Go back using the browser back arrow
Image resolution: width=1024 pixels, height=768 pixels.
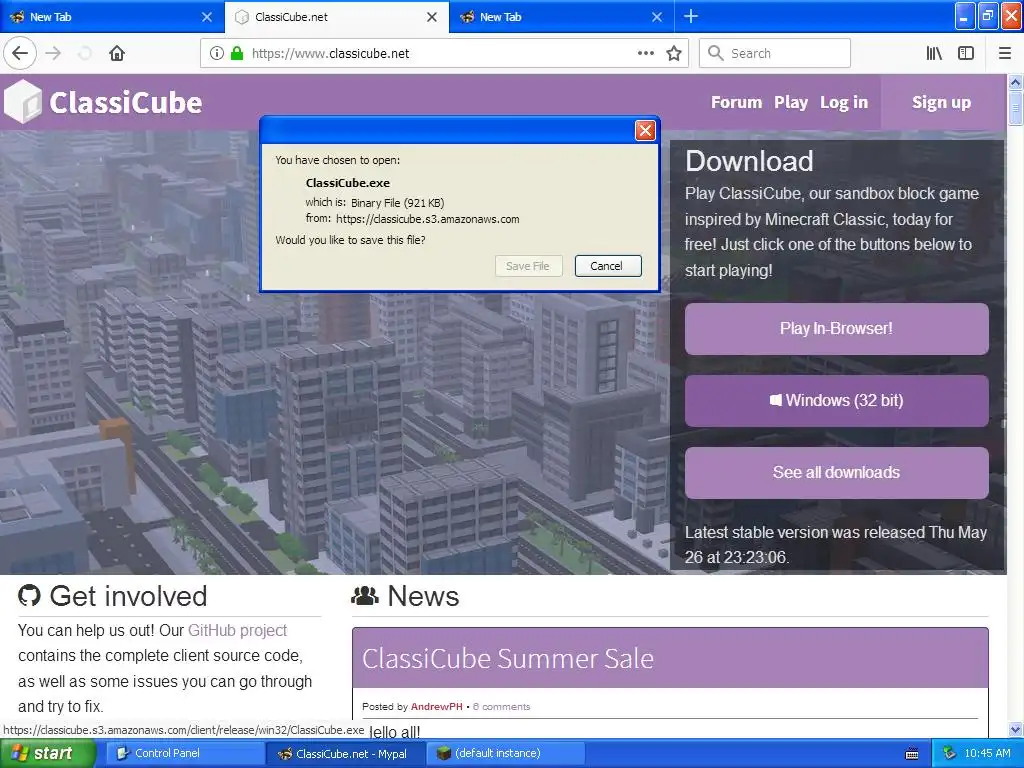click(20, 53)
